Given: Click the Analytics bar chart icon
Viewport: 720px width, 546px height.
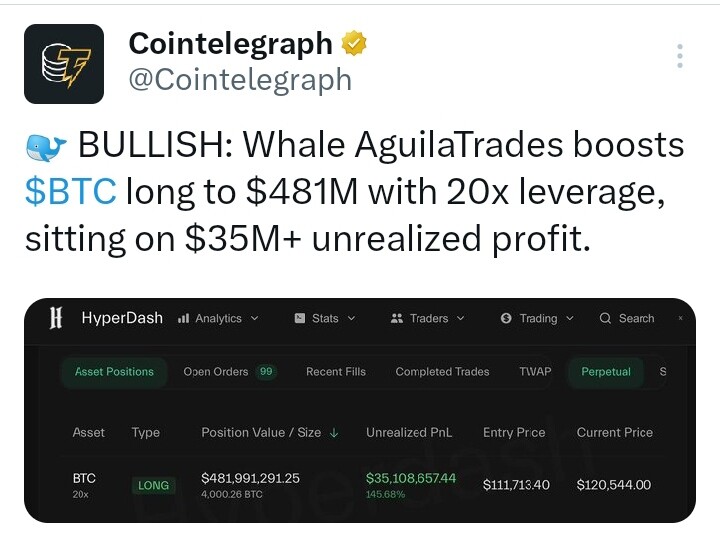Looking at the screenshot, I should click(183, 318).
